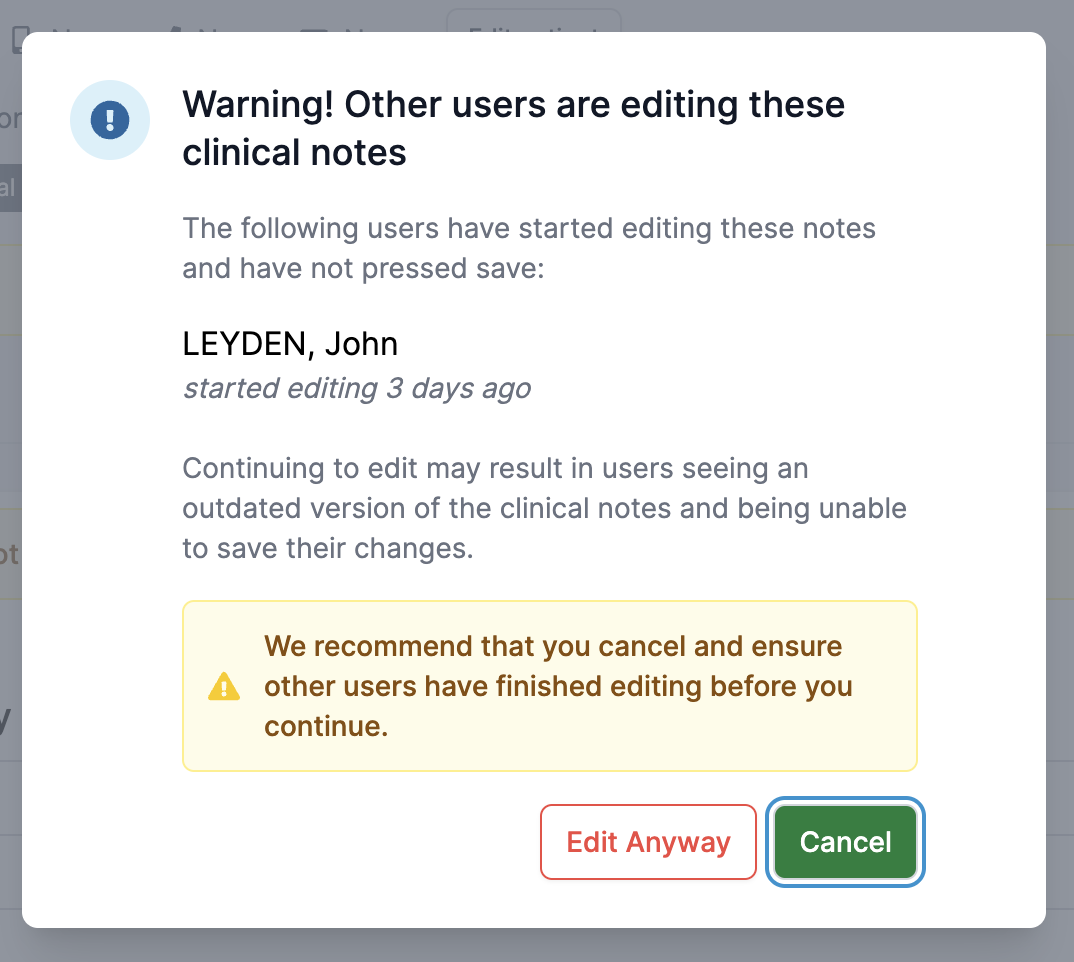Image resolution: width=1074 pixels, height=962 pixels.
Task: Choose Edit Anyway to continue editing
Action: [648, 842]
